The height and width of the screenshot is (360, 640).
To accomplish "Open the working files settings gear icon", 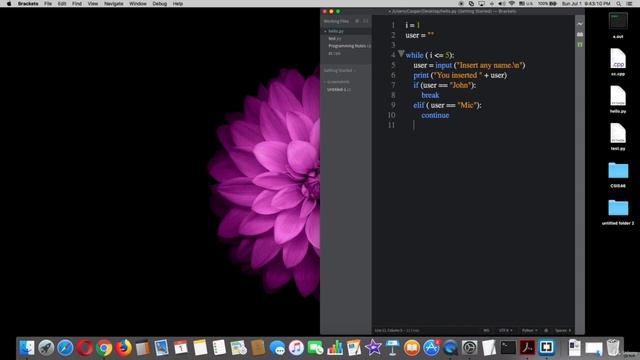I will tap(357, 21).
